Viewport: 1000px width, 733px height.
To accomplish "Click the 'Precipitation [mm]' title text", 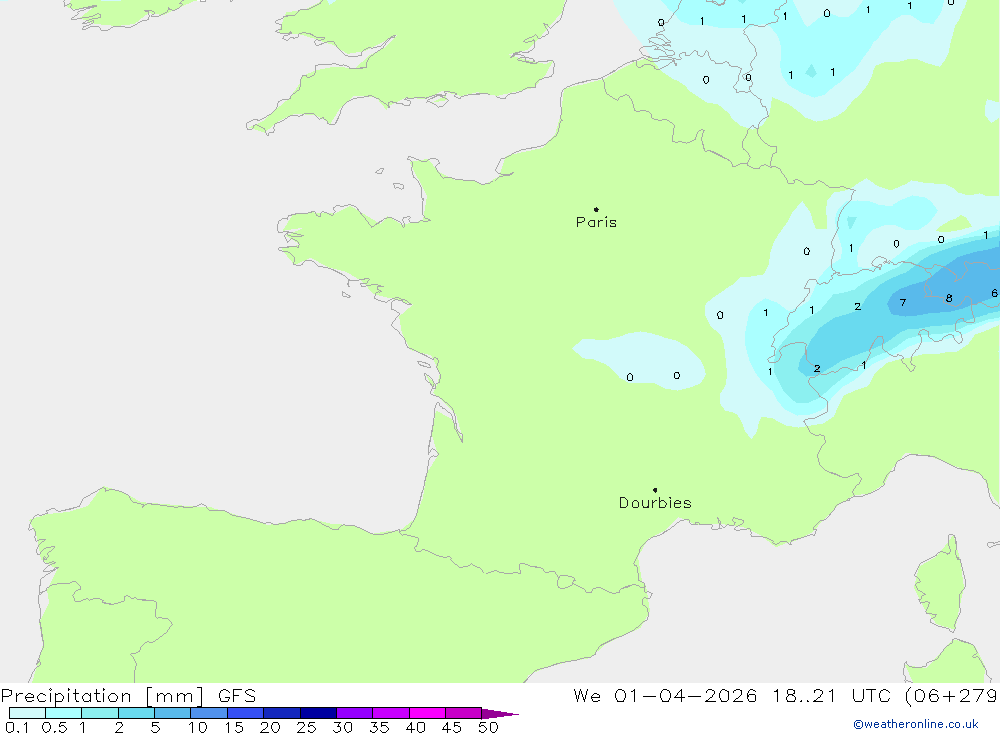I will pyautogui.click(x=102, y=696).
